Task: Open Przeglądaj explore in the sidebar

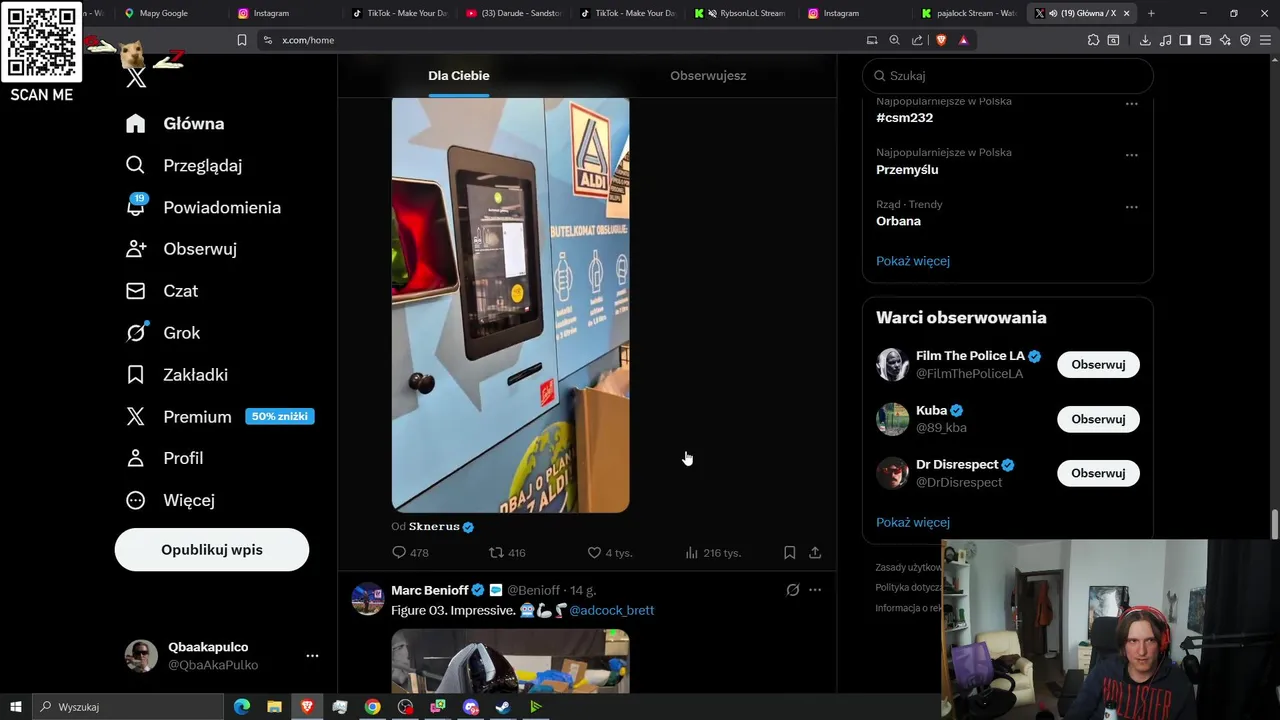Action: coord(184,165)
